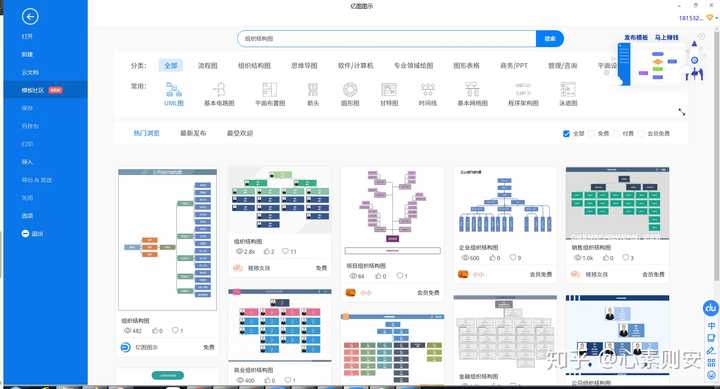The height and width of the screenshot is (389, 720).
Task: Click the template search input field
Action: pos(387,39)
